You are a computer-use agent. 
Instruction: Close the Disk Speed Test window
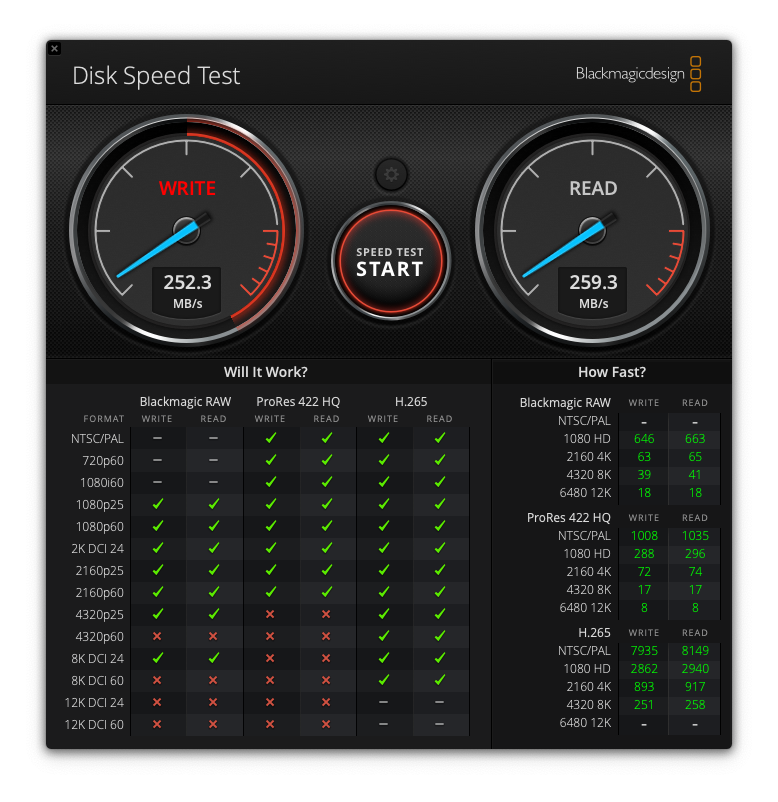pos(55,49)
